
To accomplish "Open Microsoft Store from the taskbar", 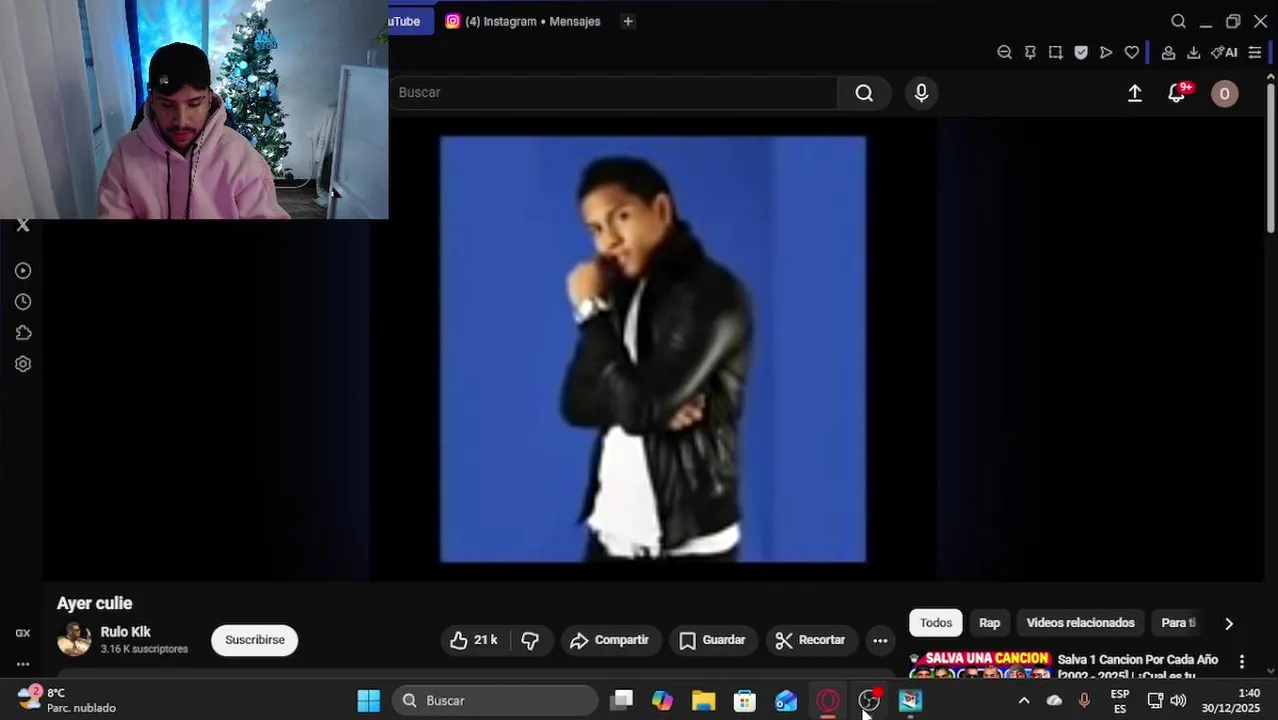I will tap(745, 701).
